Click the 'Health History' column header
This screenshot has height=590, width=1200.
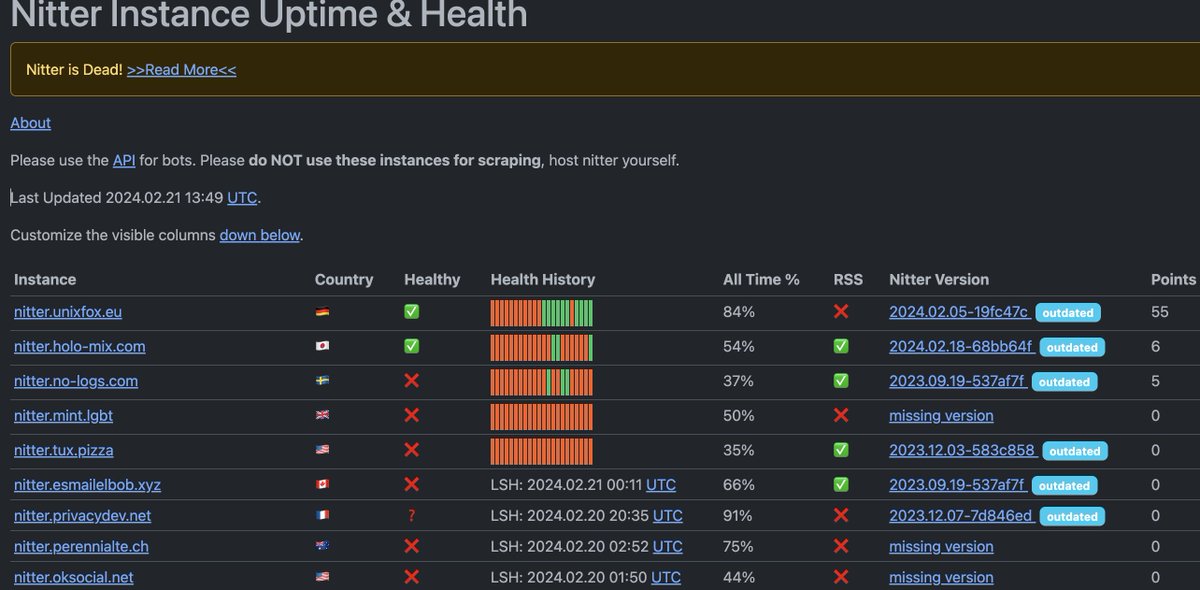[x=543, y=279]
